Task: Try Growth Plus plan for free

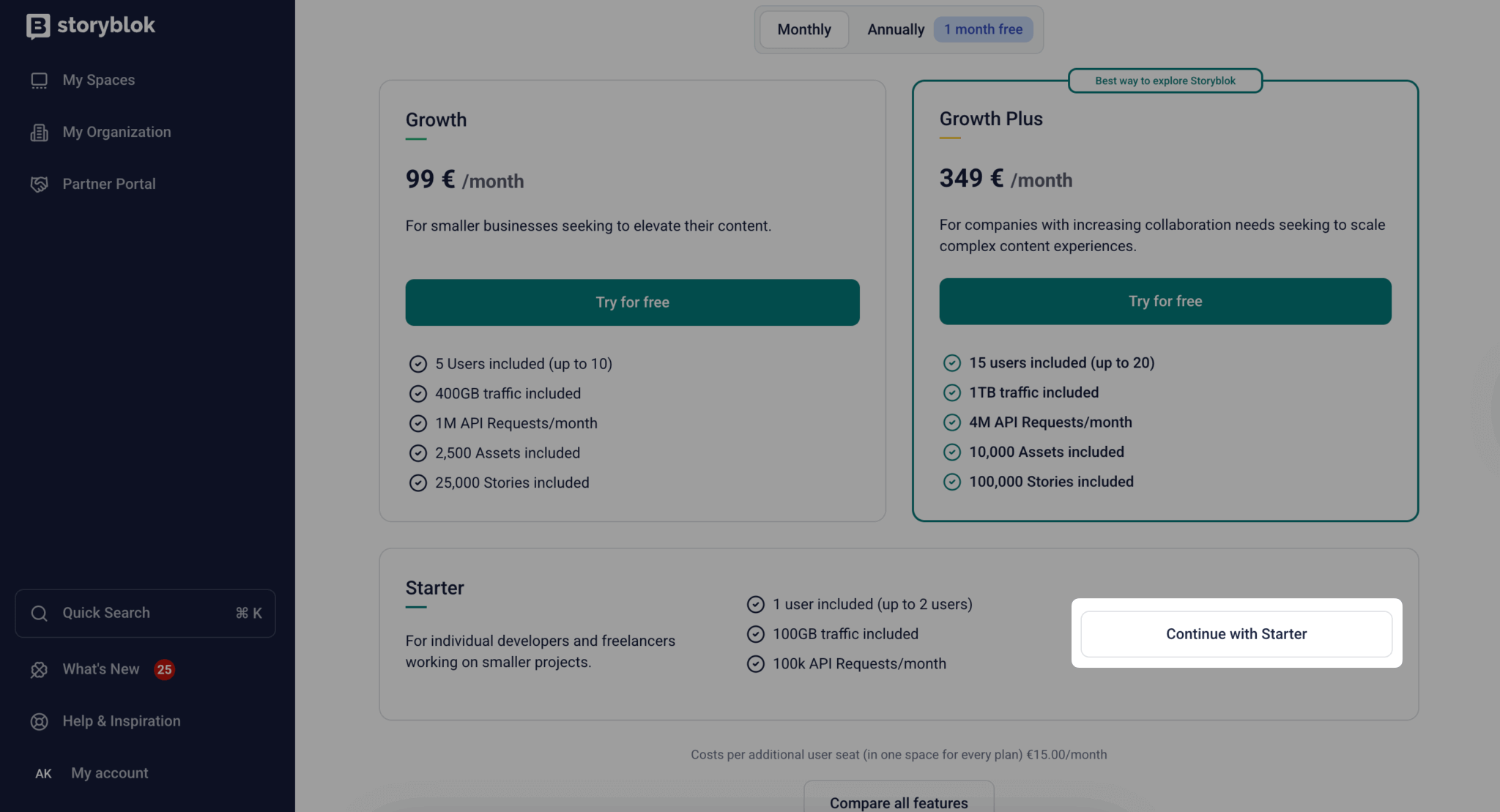Action: [1165, 302]
